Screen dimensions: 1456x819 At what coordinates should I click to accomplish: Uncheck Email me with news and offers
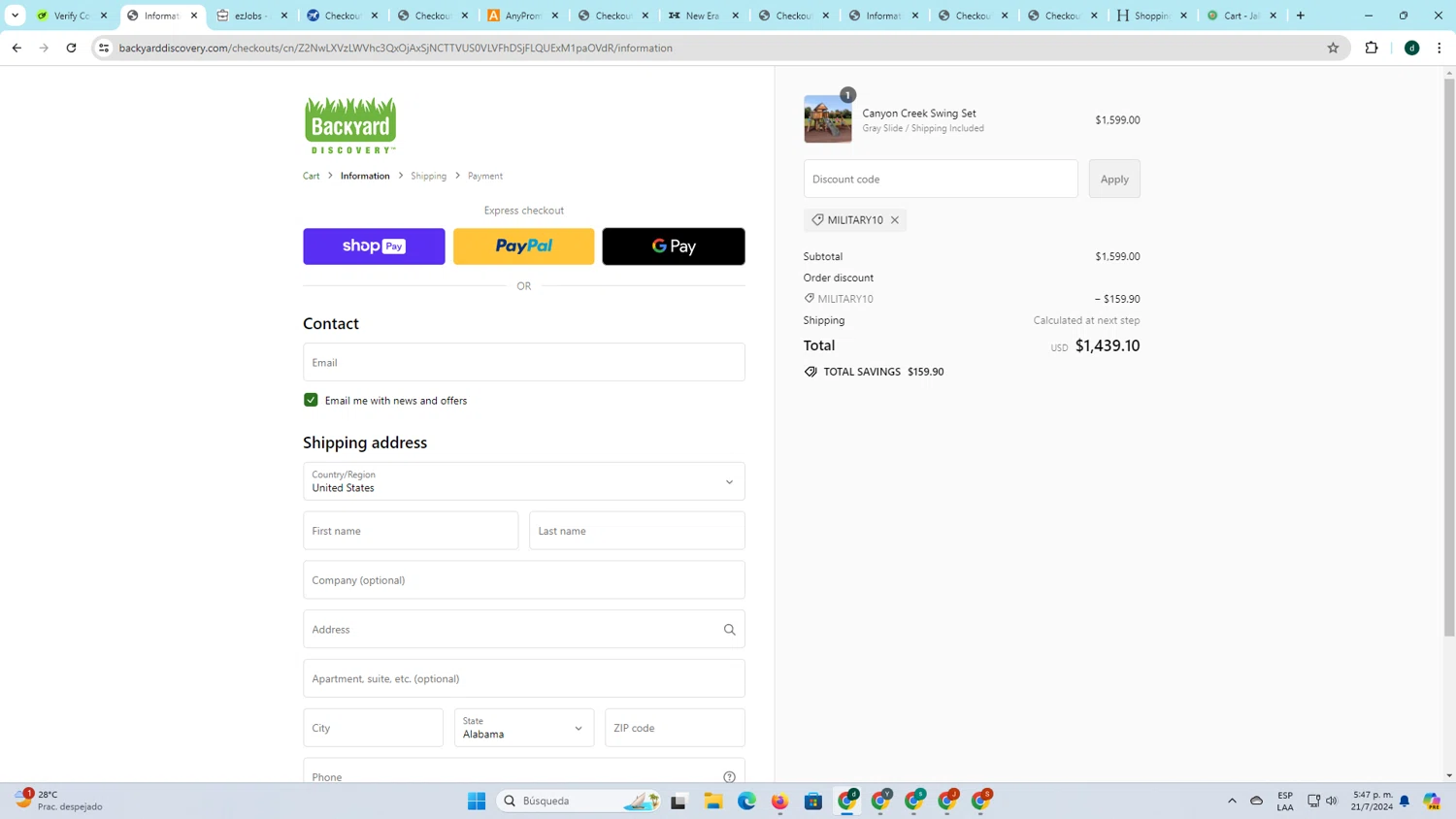(311, 400)
